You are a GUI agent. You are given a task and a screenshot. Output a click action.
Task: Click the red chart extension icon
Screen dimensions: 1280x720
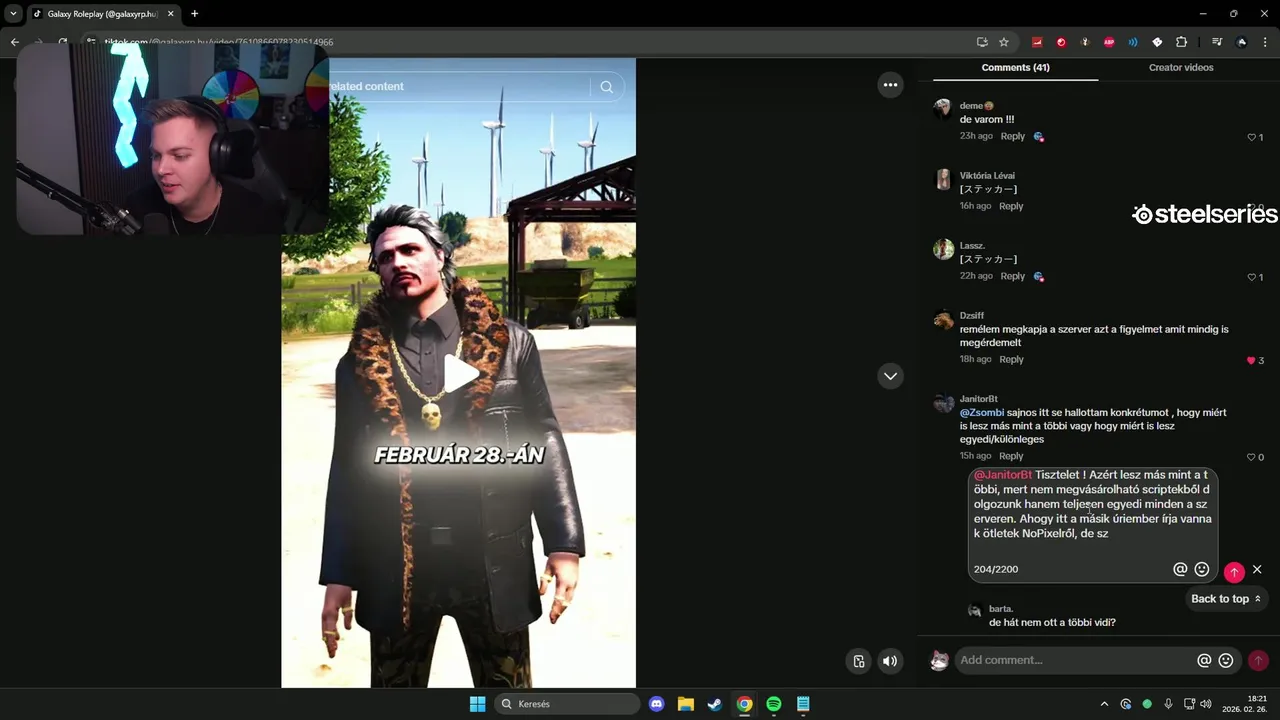pos(1037,42)
